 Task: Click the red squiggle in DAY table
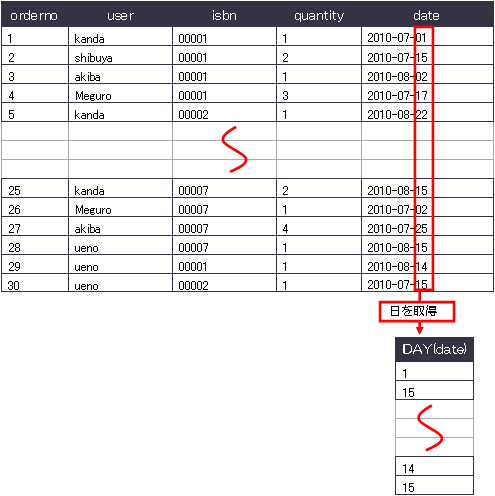pos(430,428)
